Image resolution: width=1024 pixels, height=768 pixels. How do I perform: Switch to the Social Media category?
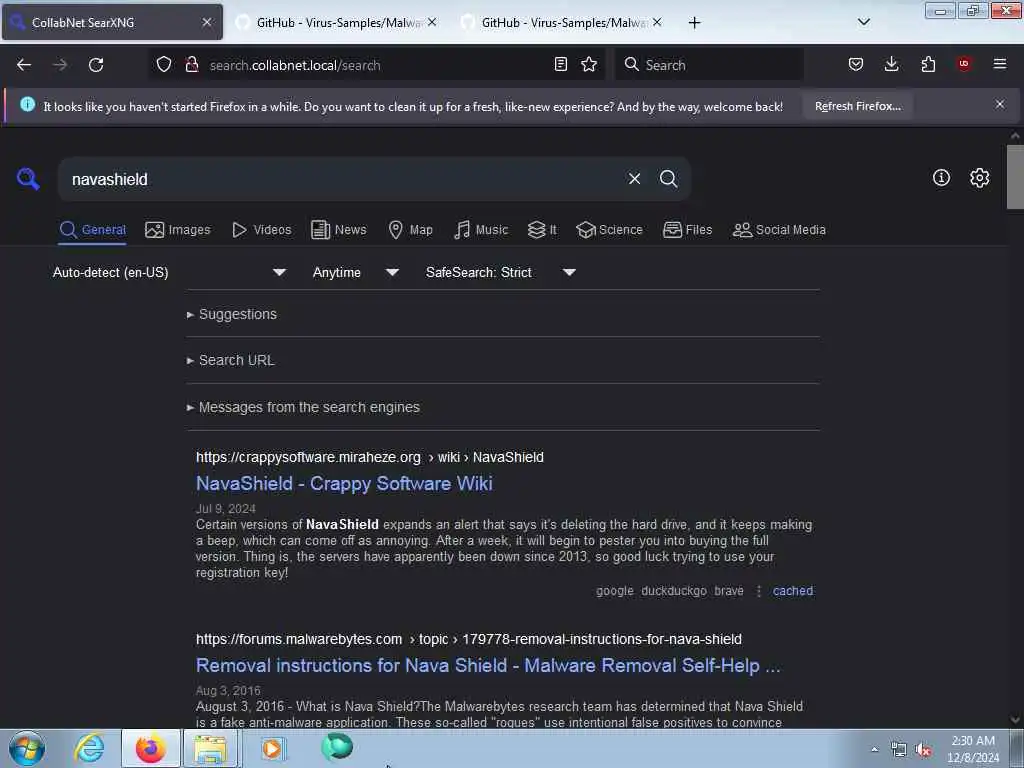coord(779,230)
